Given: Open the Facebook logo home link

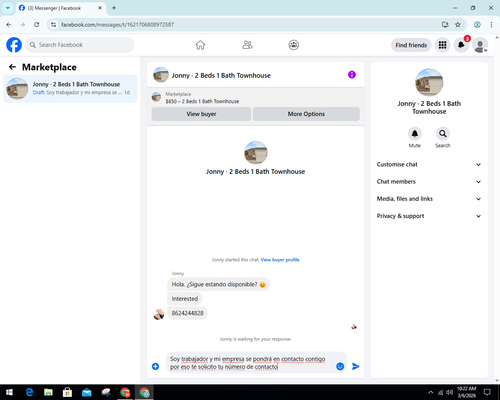Looking at the screenshot, I should [14, 45].
